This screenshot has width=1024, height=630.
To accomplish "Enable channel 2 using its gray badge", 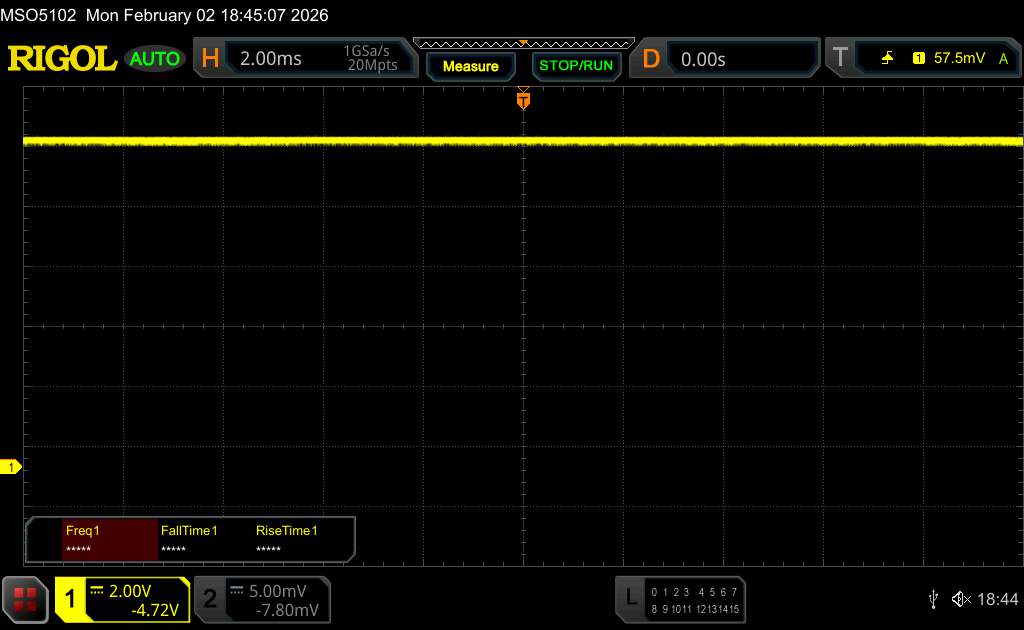I will tap(210, 599).
